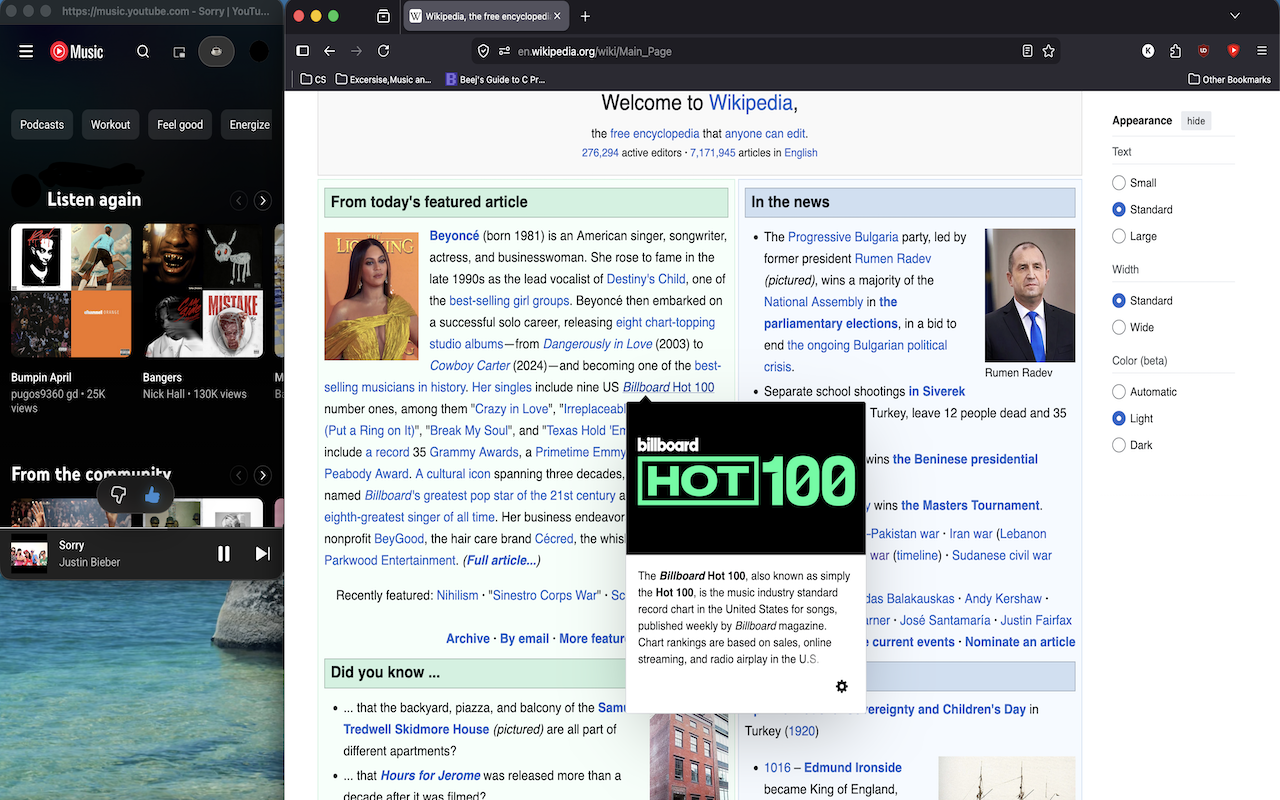This screenshot has width=1280, height=800.
Task: Click the tracking protection shield icon
Action: pos(484,51)
